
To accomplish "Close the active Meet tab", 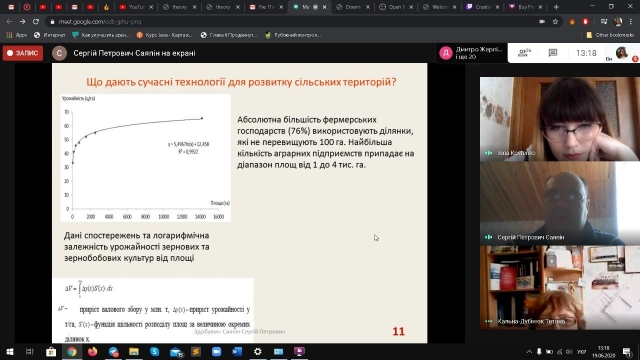I will coord(324,7).
